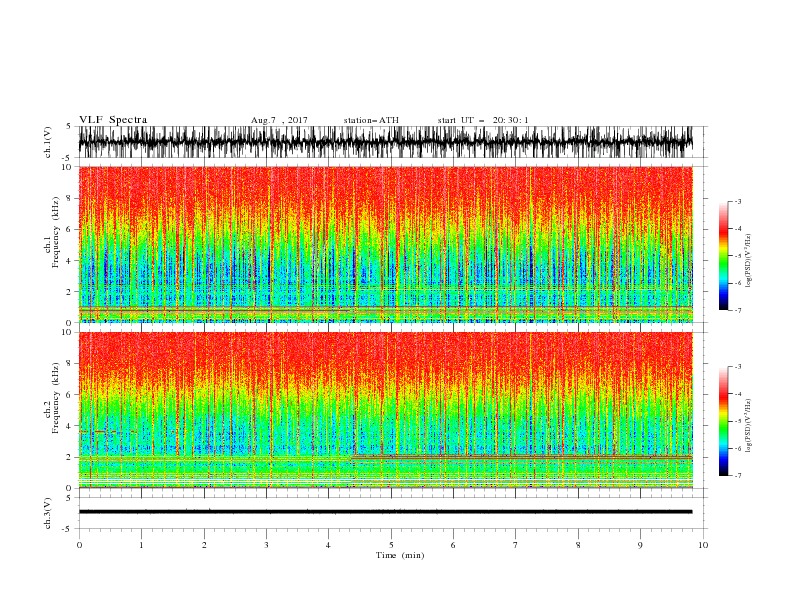Click the ch.3 voltage waveform trace
792x612 pixels.
[386, 512]
